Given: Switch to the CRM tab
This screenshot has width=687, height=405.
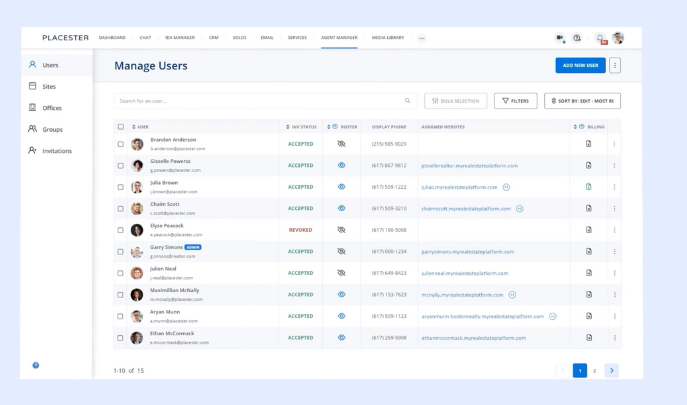Looking at the screenshot, I should (214, 38).
